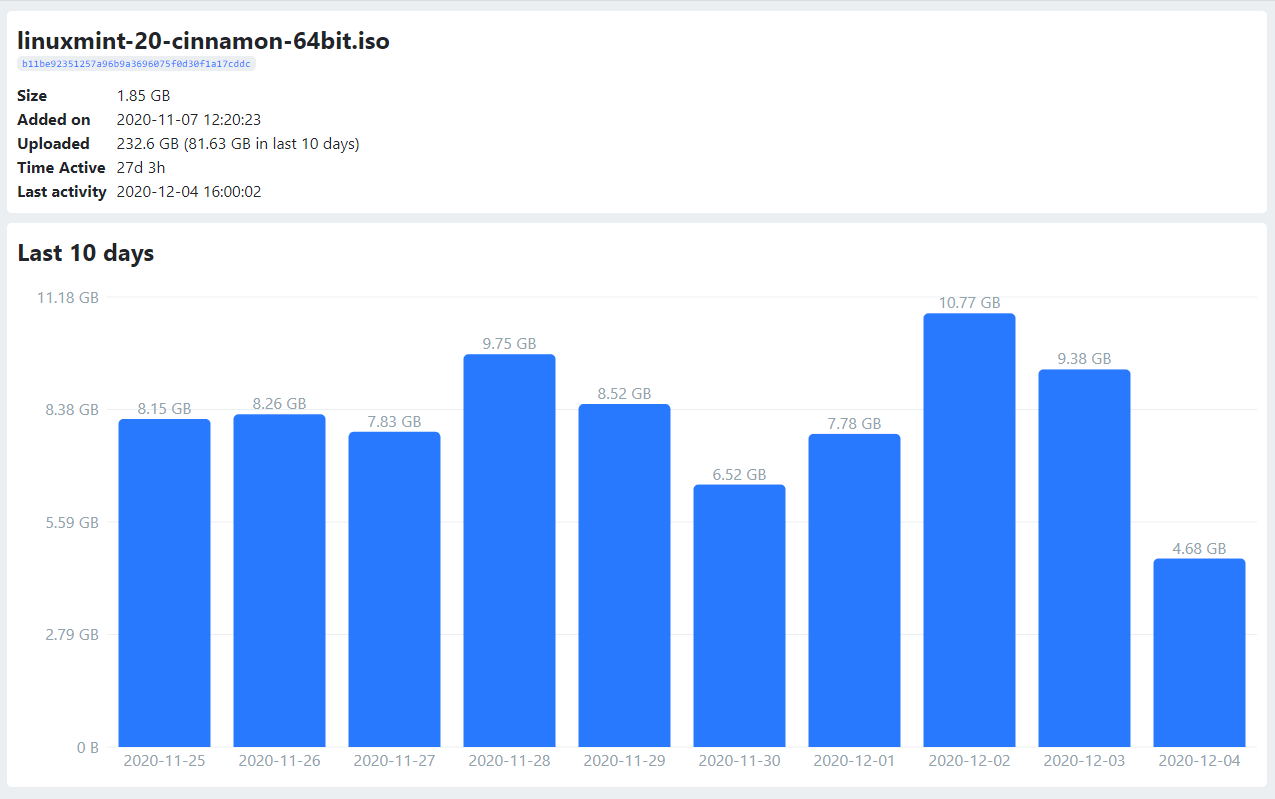The width and height of the screenshot is (1275, 799).
Task: Click last activity value 2020-12-04 16:00:02
Action: tap(189, 192)
